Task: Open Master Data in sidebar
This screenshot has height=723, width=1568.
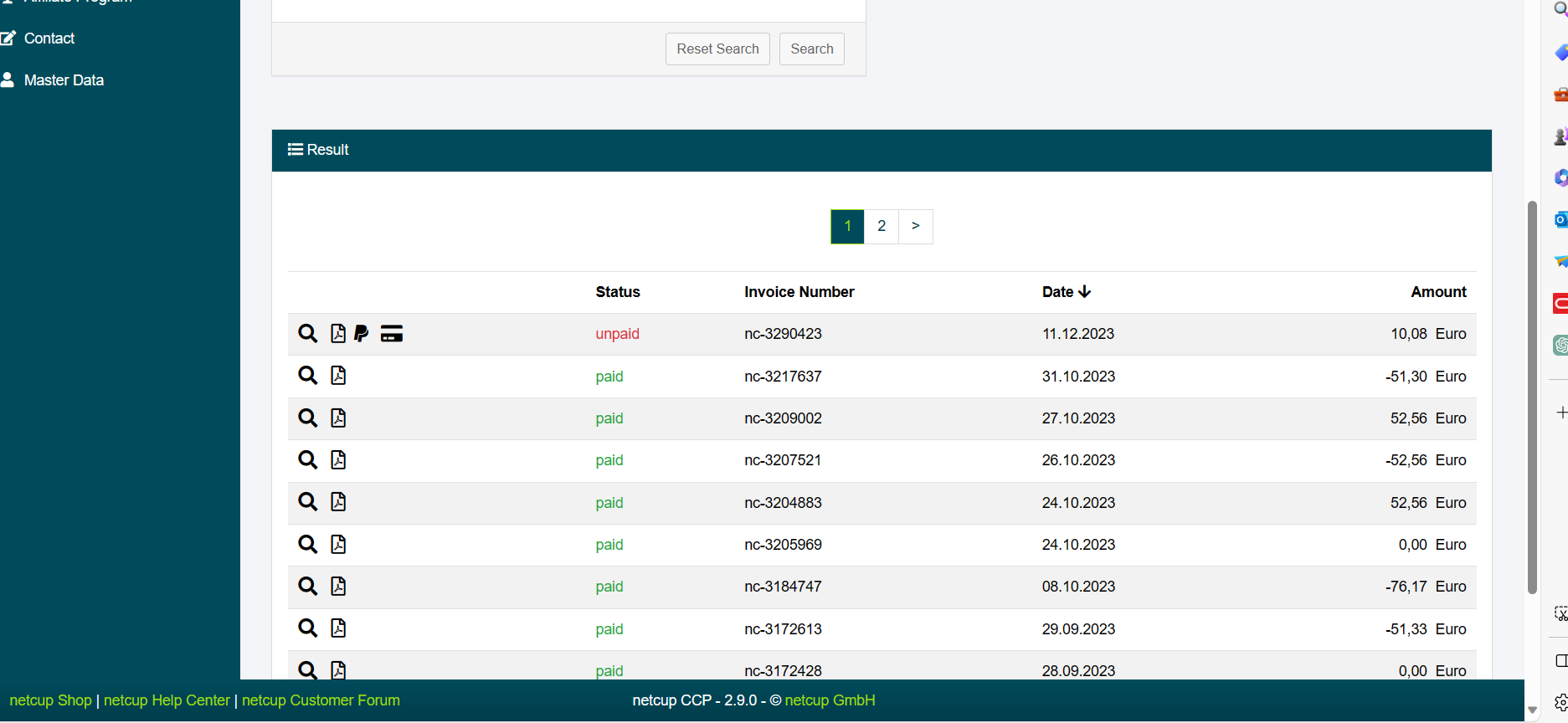Action: tap(64, 80)
